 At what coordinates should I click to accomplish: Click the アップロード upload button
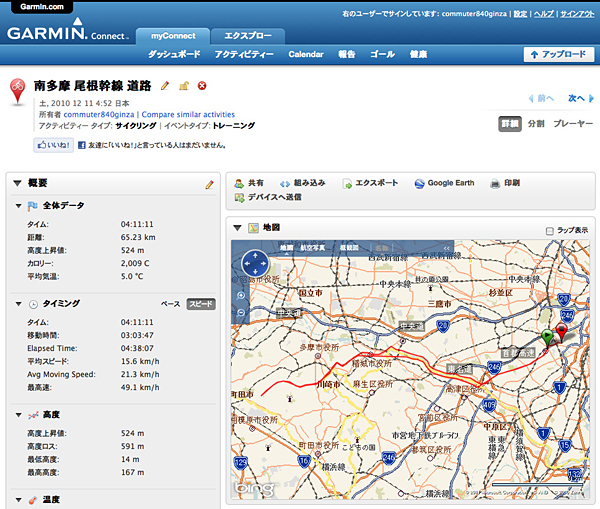pyautogui.click(x=559, y=54)
